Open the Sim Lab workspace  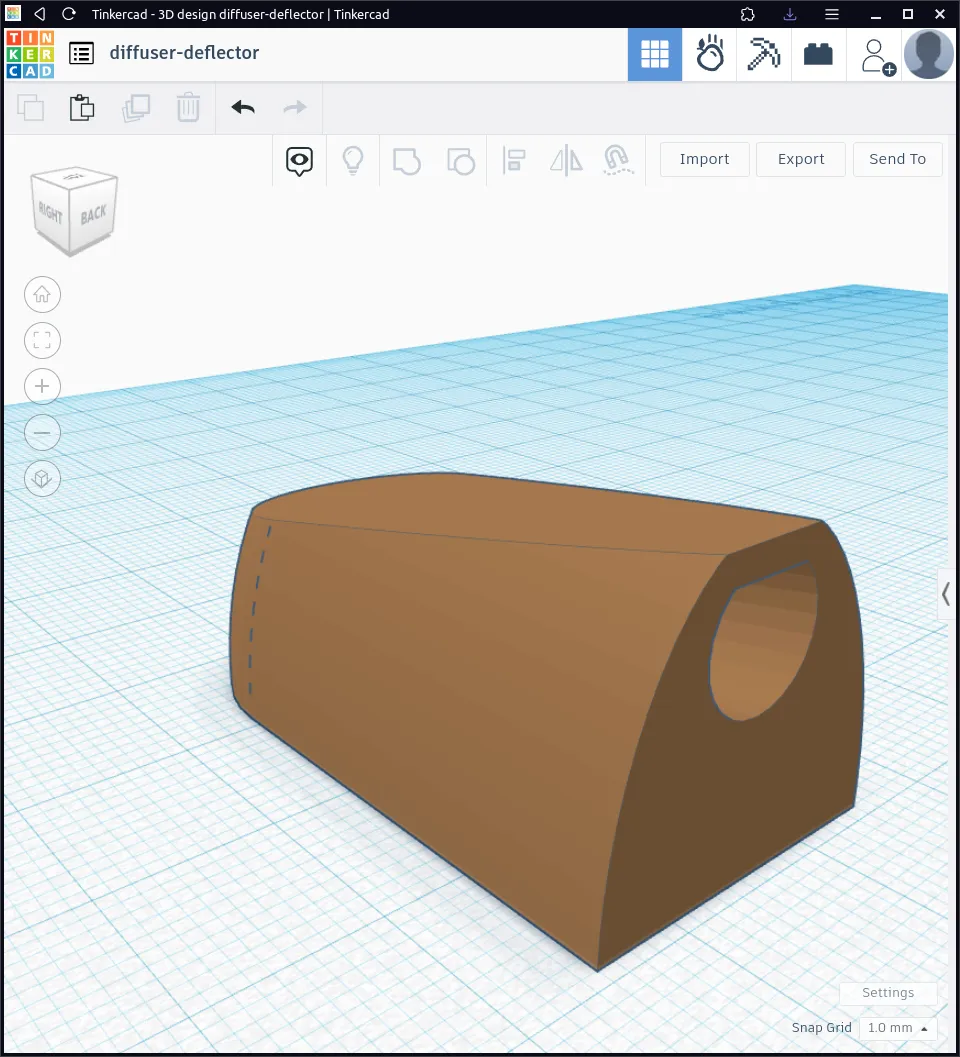(x=710, y=54)
